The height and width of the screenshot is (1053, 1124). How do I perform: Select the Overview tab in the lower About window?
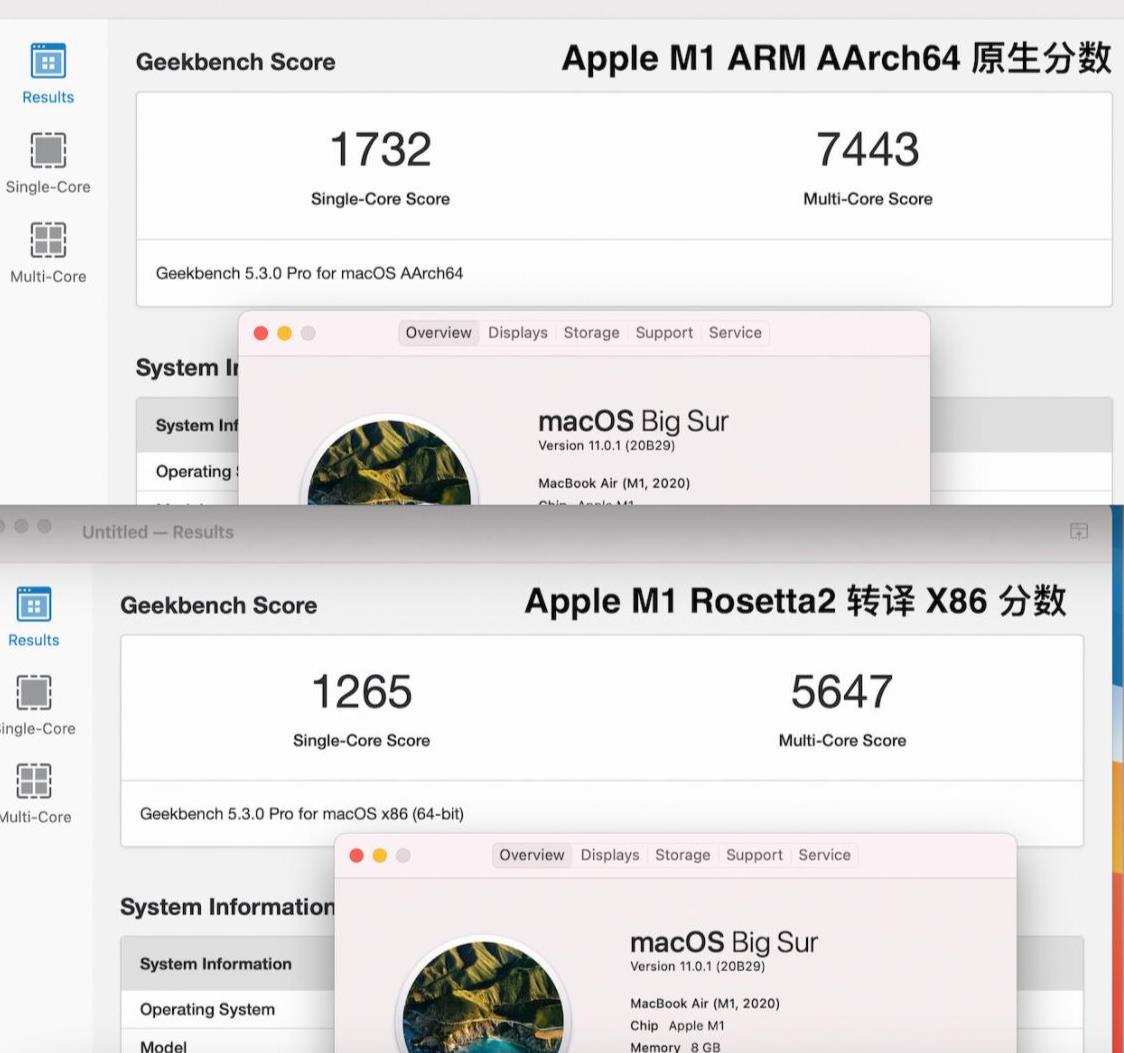click(531, 855)
